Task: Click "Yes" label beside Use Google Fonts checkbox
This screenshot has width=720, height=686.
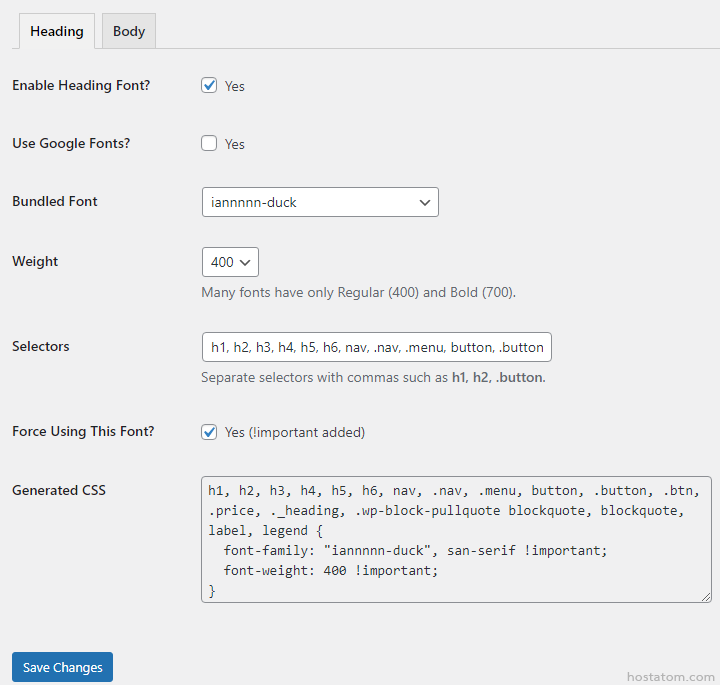Action: (235, 144)
